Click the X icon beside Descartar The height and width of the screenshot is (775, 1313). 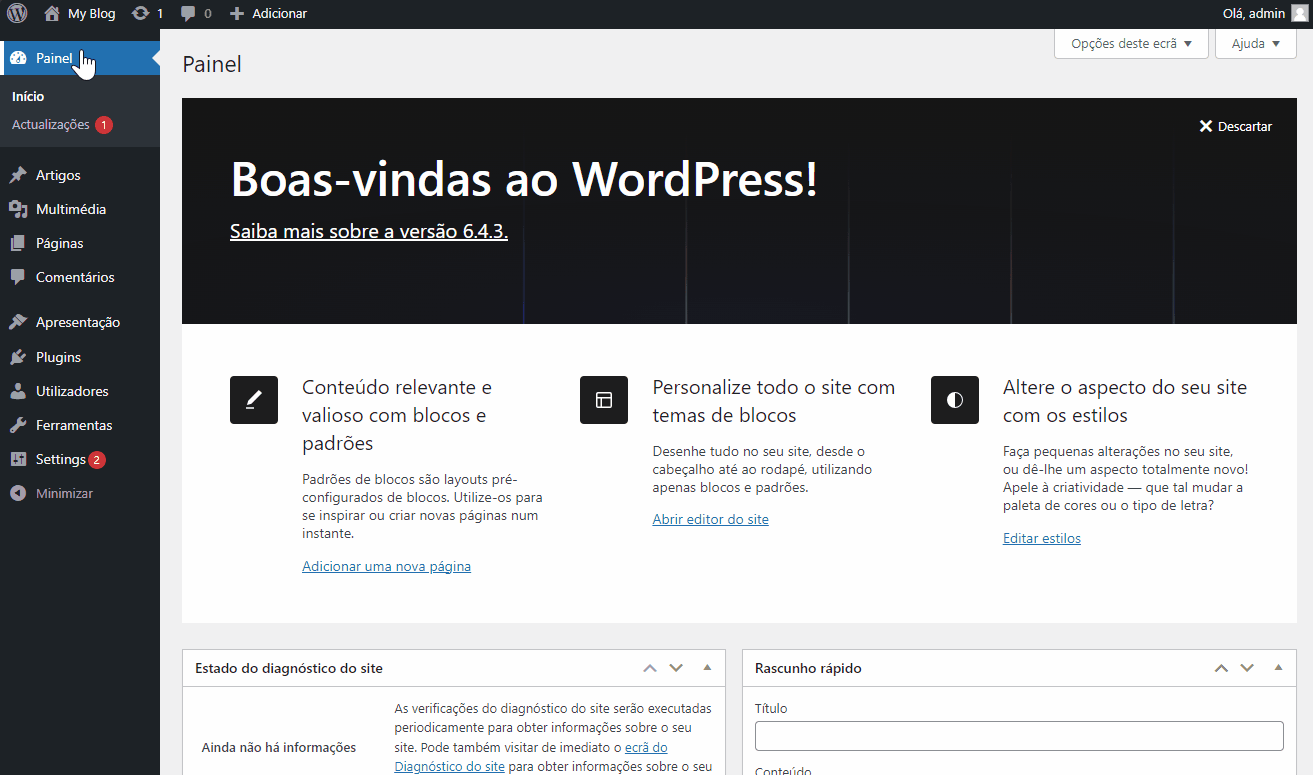coord(1206,126)
